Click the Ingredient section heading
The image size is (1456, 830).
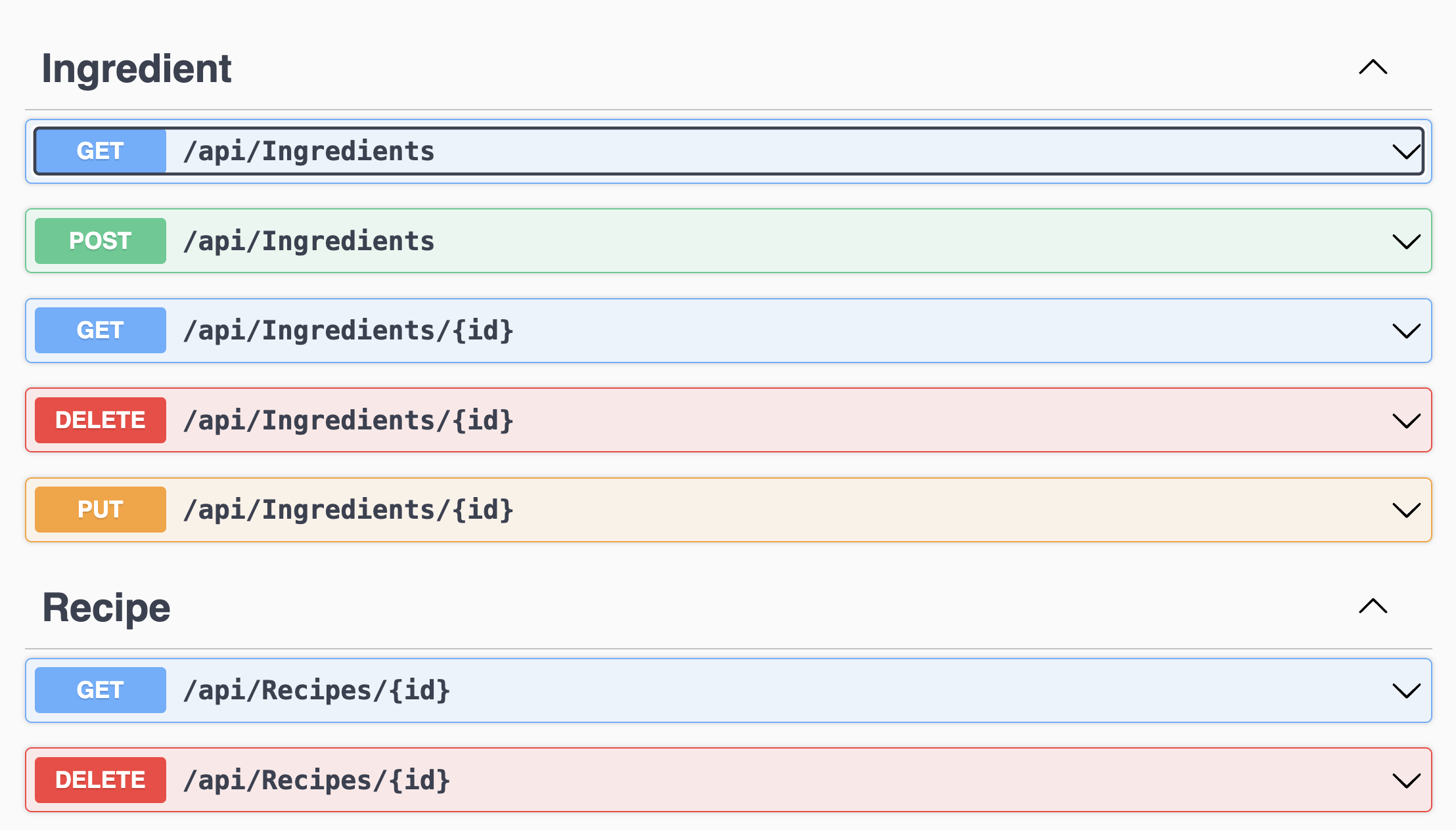137,68
